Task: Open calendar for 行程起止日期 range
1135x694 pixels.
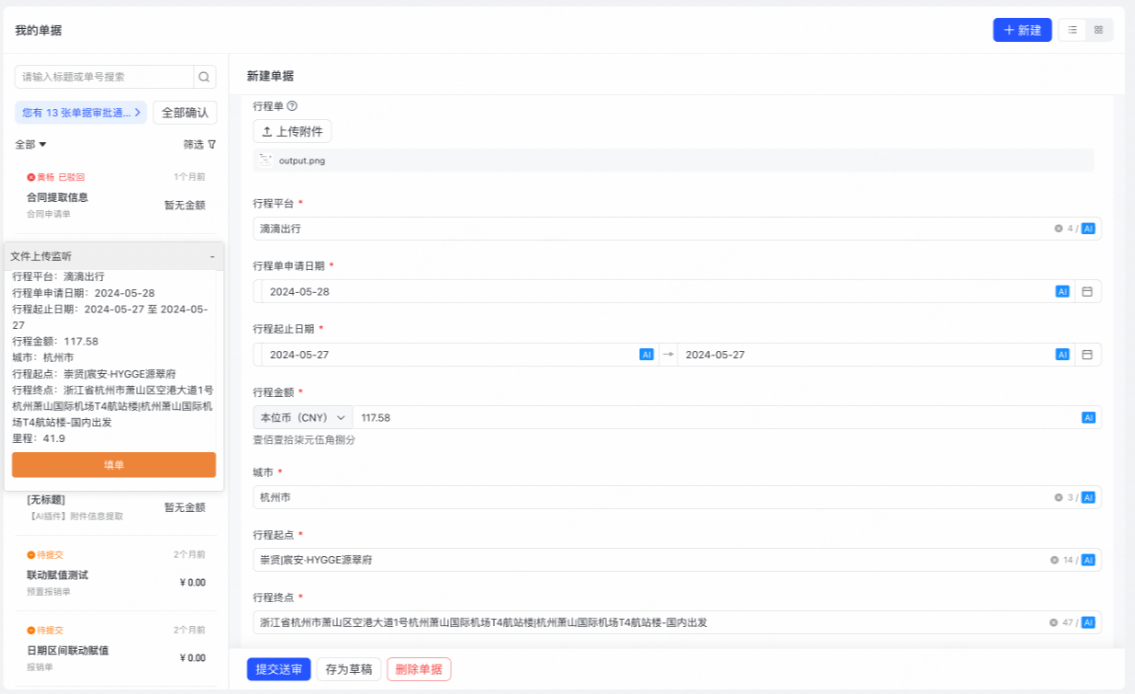Action: click(1087, 354)
